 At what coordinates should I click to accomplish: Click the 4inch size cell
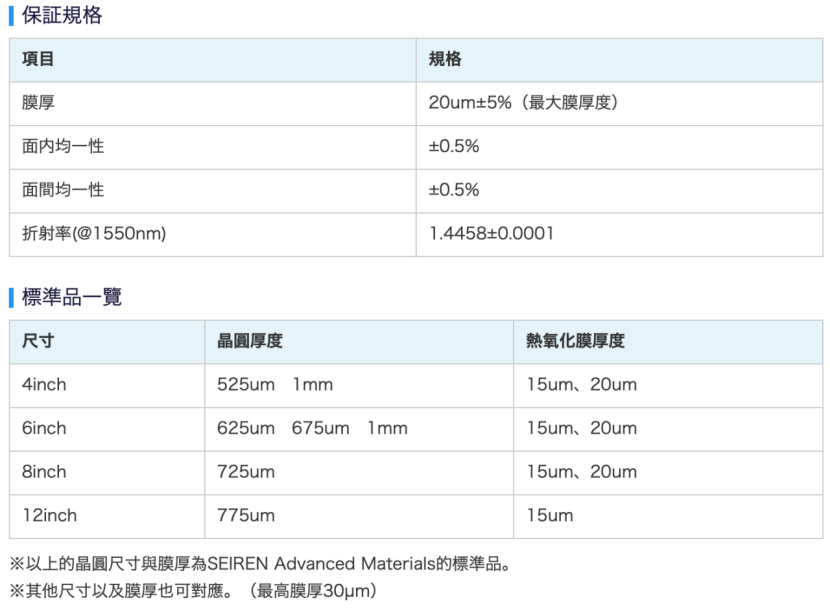[44, 385]
